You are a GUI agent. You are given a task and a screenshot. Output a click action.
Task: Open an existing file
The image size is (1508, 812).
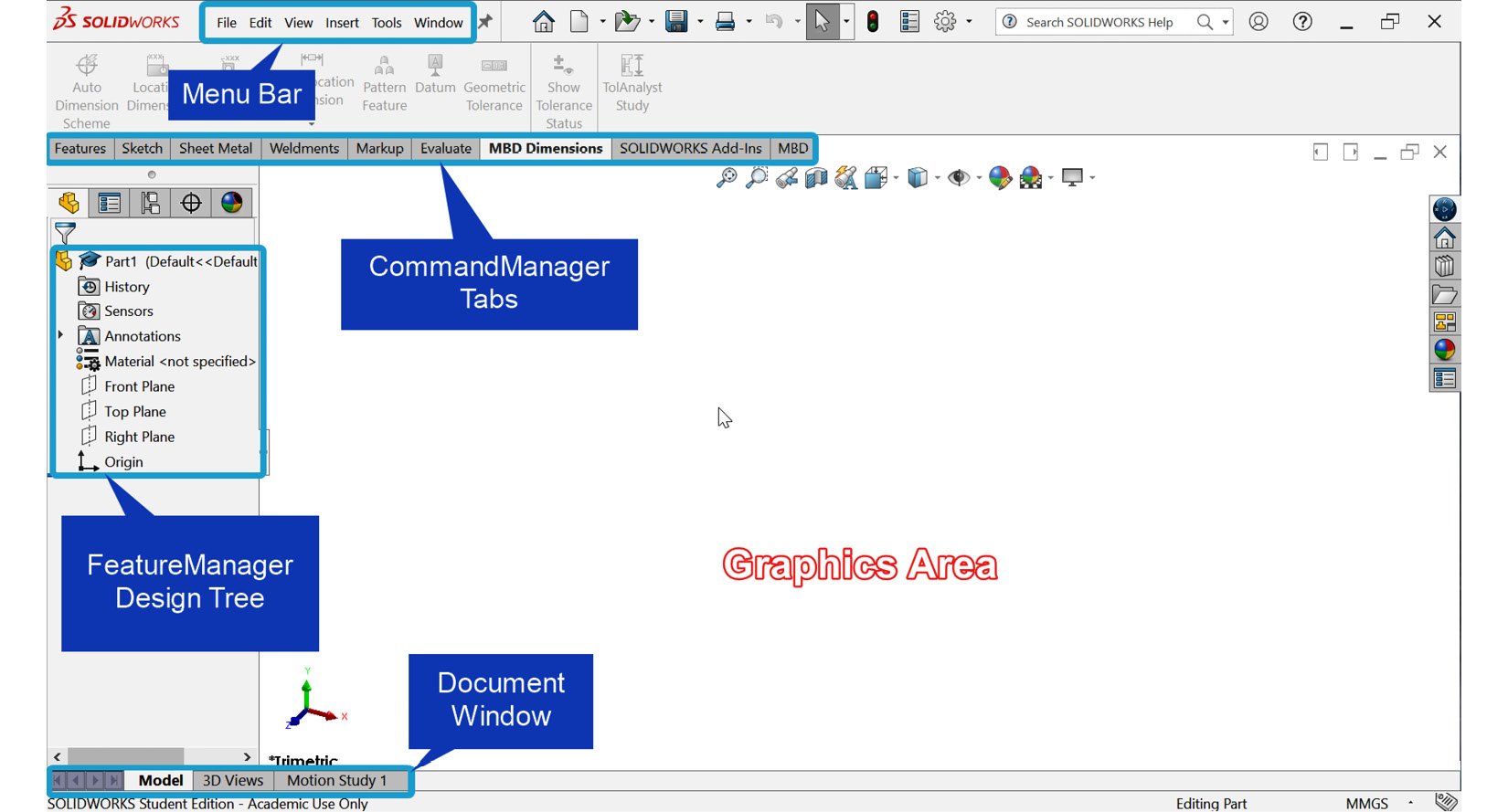point(627,21)
